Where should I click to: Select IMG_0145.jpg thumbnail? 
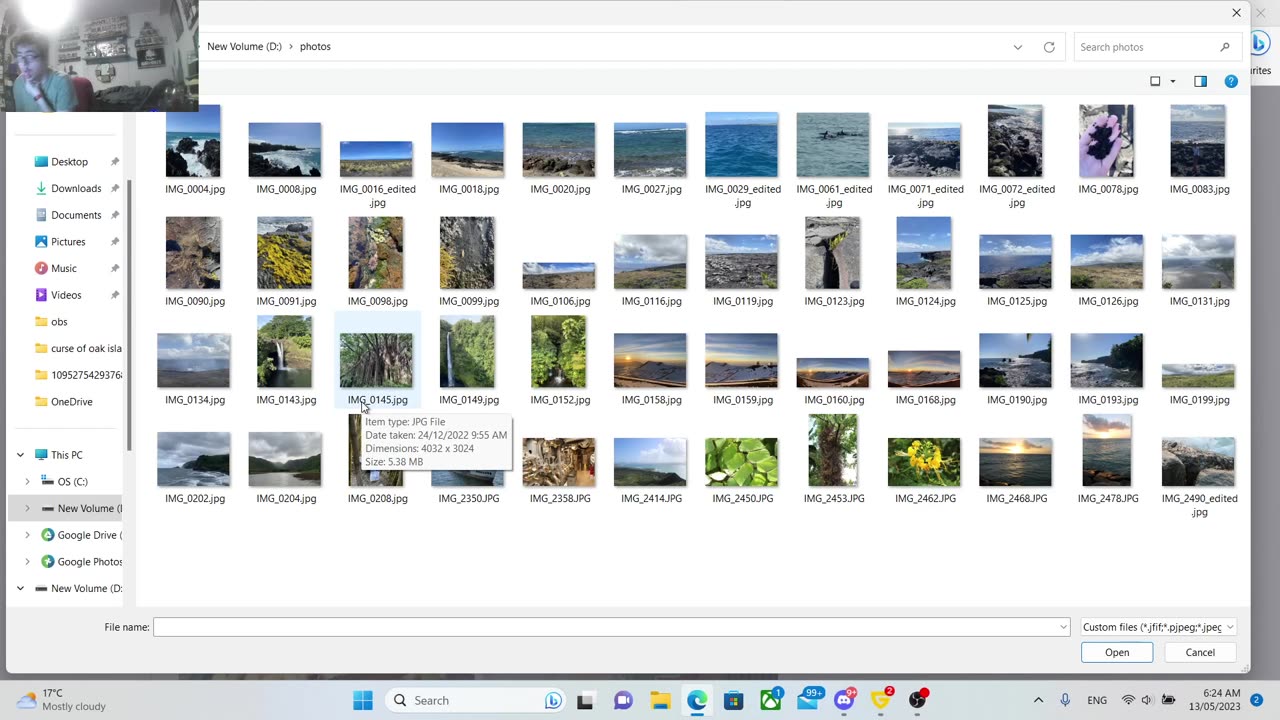pyautogui.click(x=377, y=362)
